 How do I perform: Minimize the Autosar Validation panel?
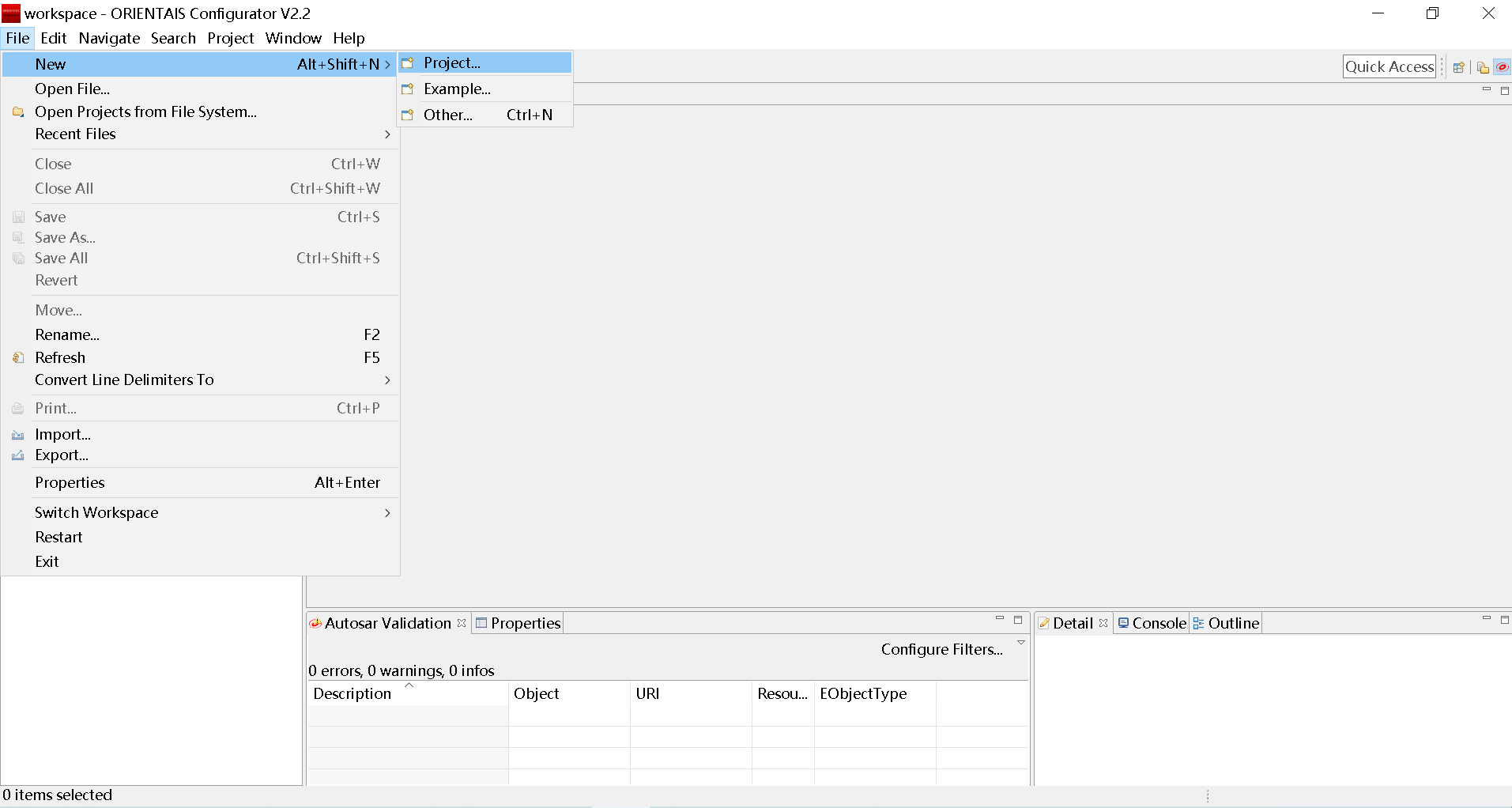click(x=999, y=619)
